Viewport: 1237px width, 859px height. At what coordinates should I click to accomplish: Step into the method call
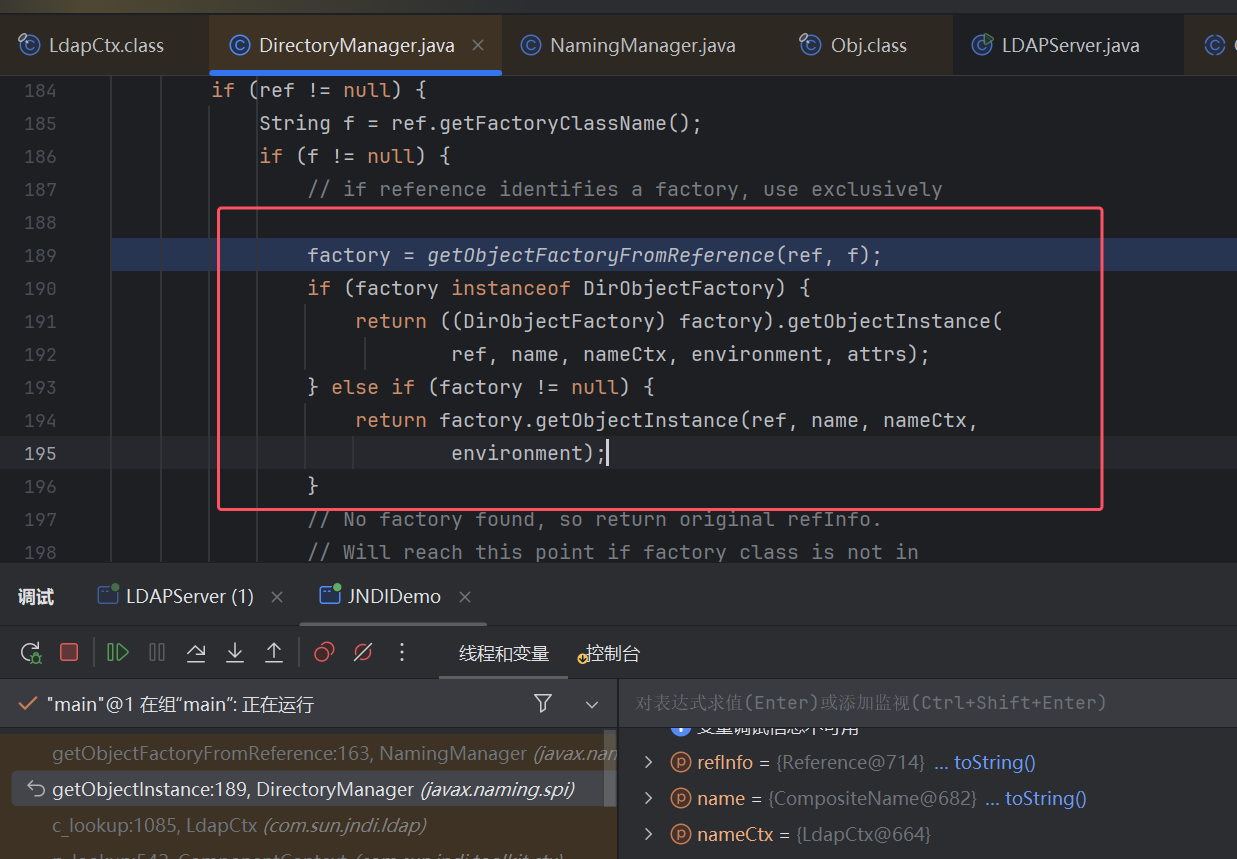[x=235, y=652]
